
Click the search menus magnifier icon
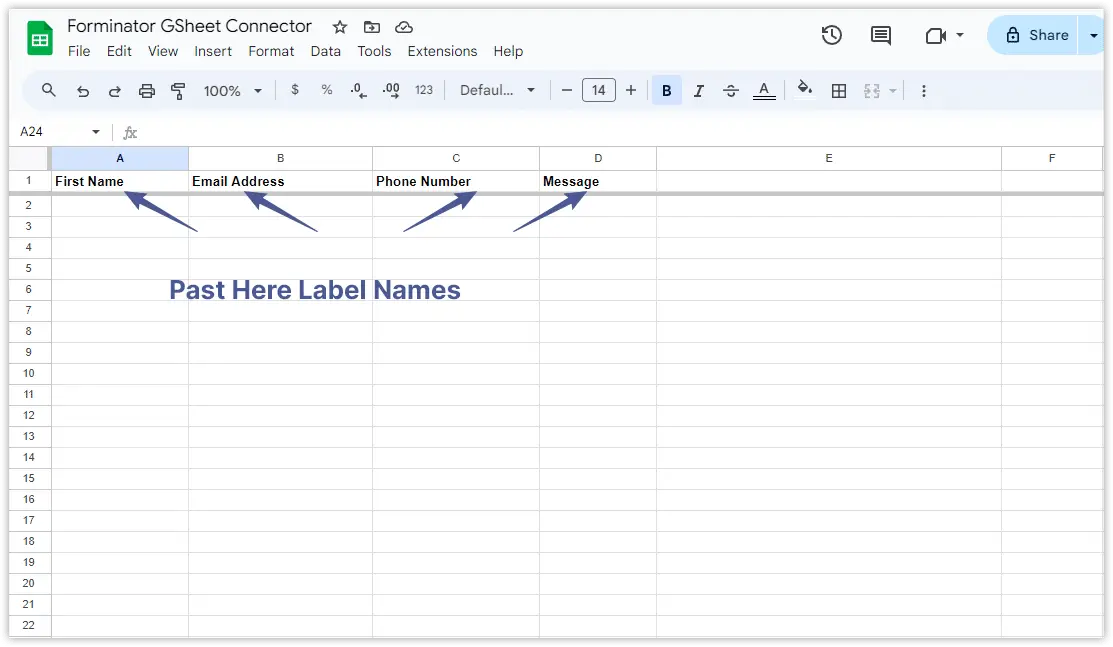pos(49,91)
